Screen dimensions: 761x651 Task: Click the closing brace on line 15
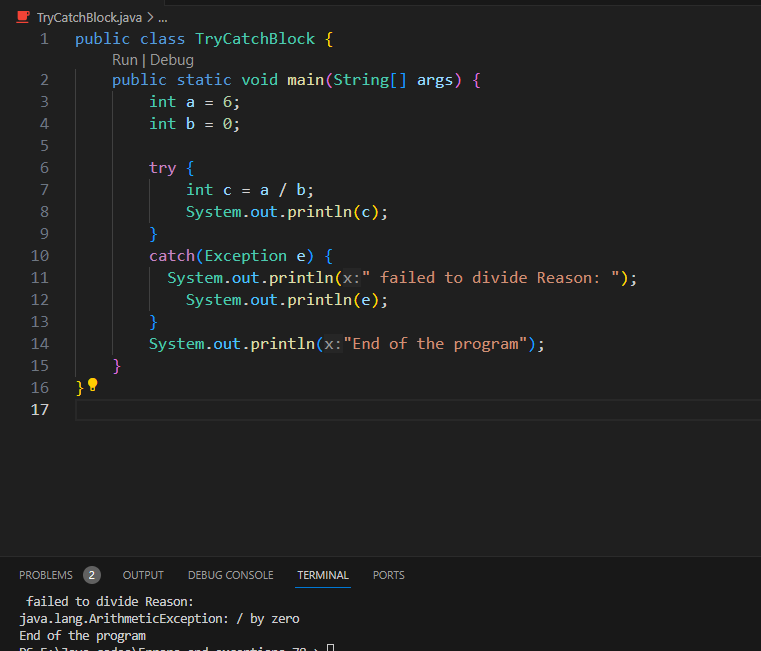click(116, 366)
